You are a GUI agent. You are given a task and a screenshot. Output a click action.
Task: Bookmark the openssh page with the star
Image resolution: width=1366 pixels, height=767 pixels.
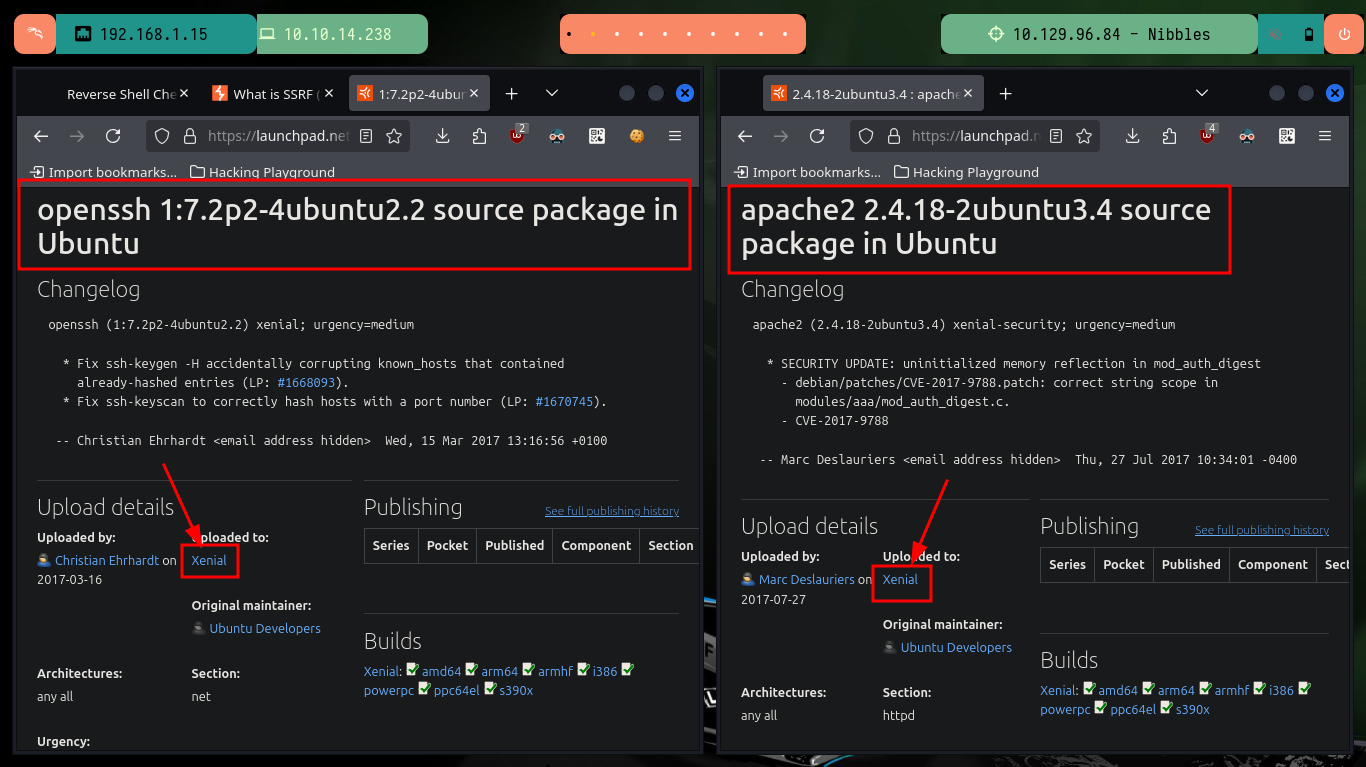394,136
